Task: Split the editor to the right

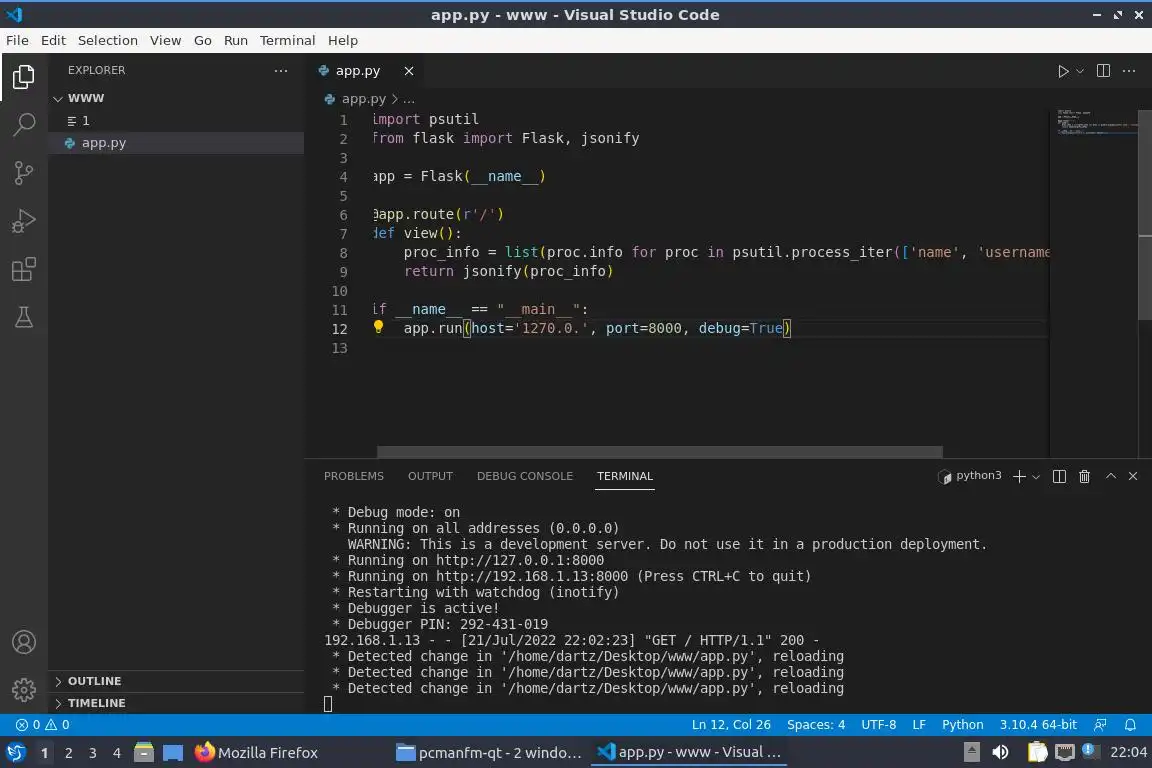Action: (x=1103, y=71)
